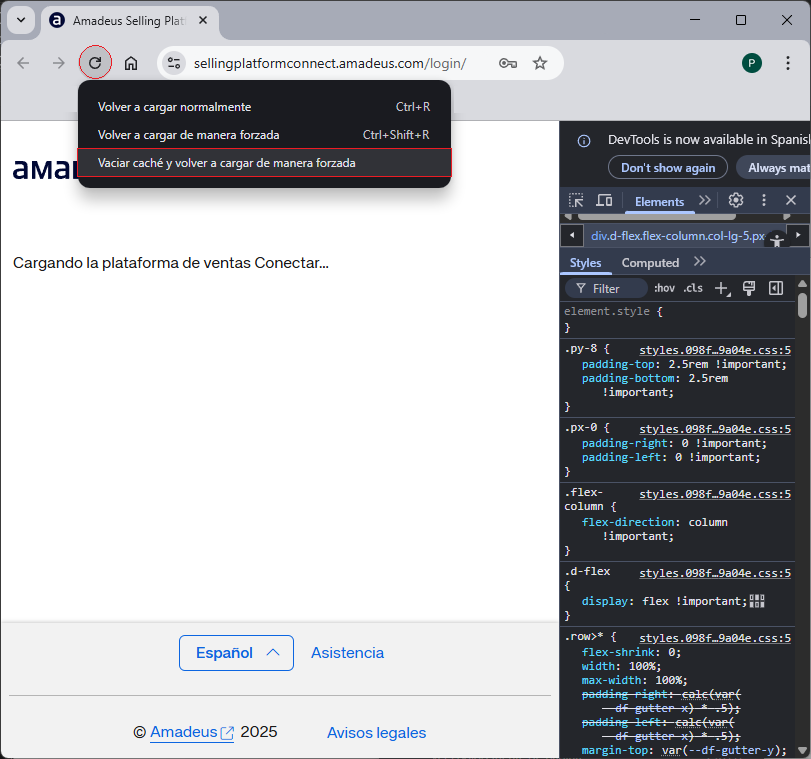811x759 pixels.
Task: Switch to the Computed tab
Action: click(x=650, y=263)
